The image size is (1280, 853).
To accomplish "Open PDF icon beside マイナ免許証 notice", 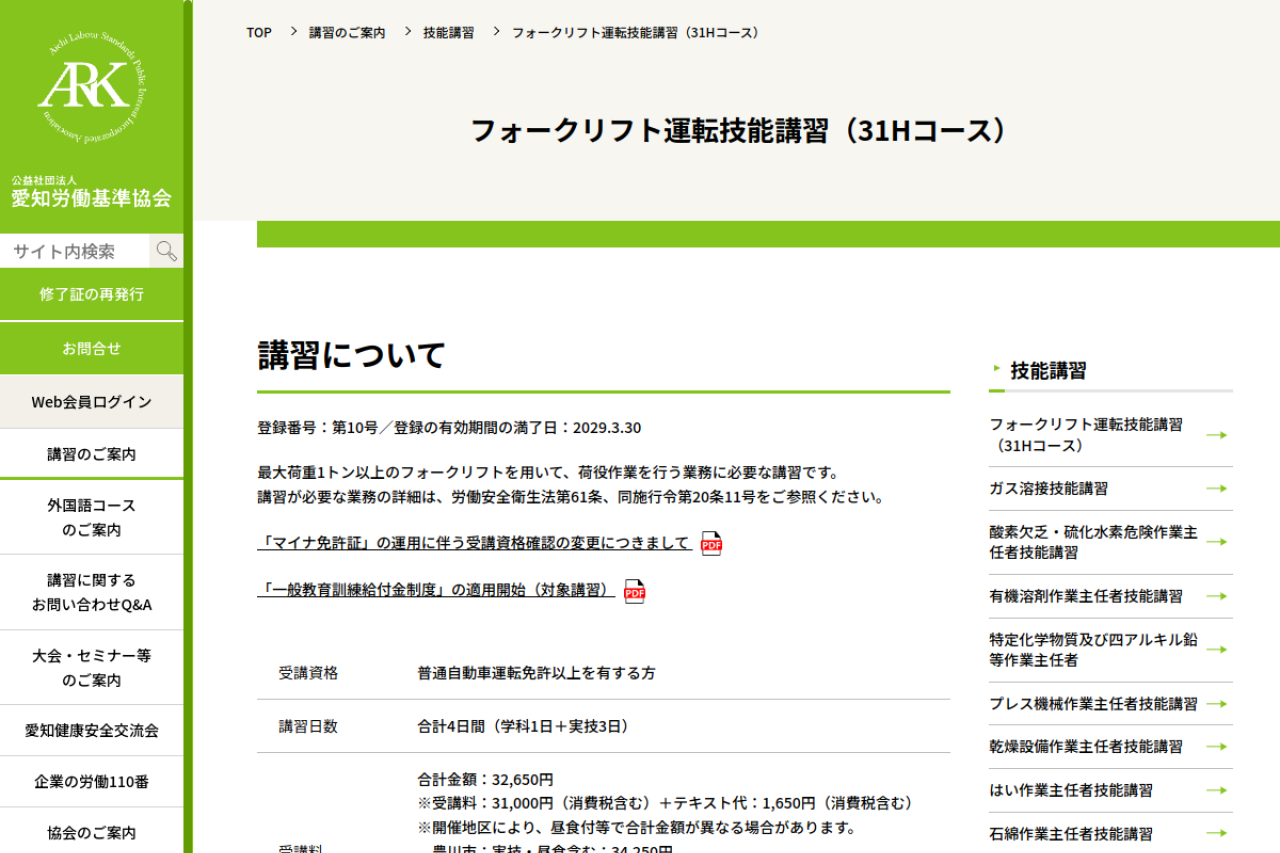I will [711, 543].
